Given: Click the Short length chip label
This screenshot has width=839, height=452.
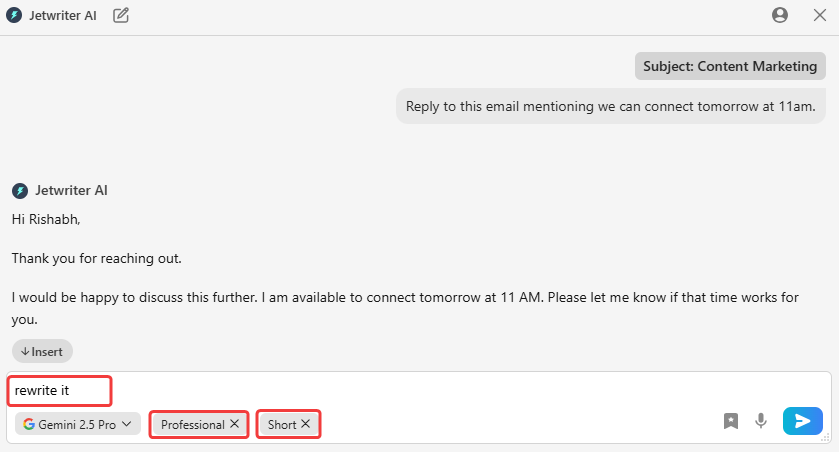Looking at the screenshot, I should (x=281, y=424).
